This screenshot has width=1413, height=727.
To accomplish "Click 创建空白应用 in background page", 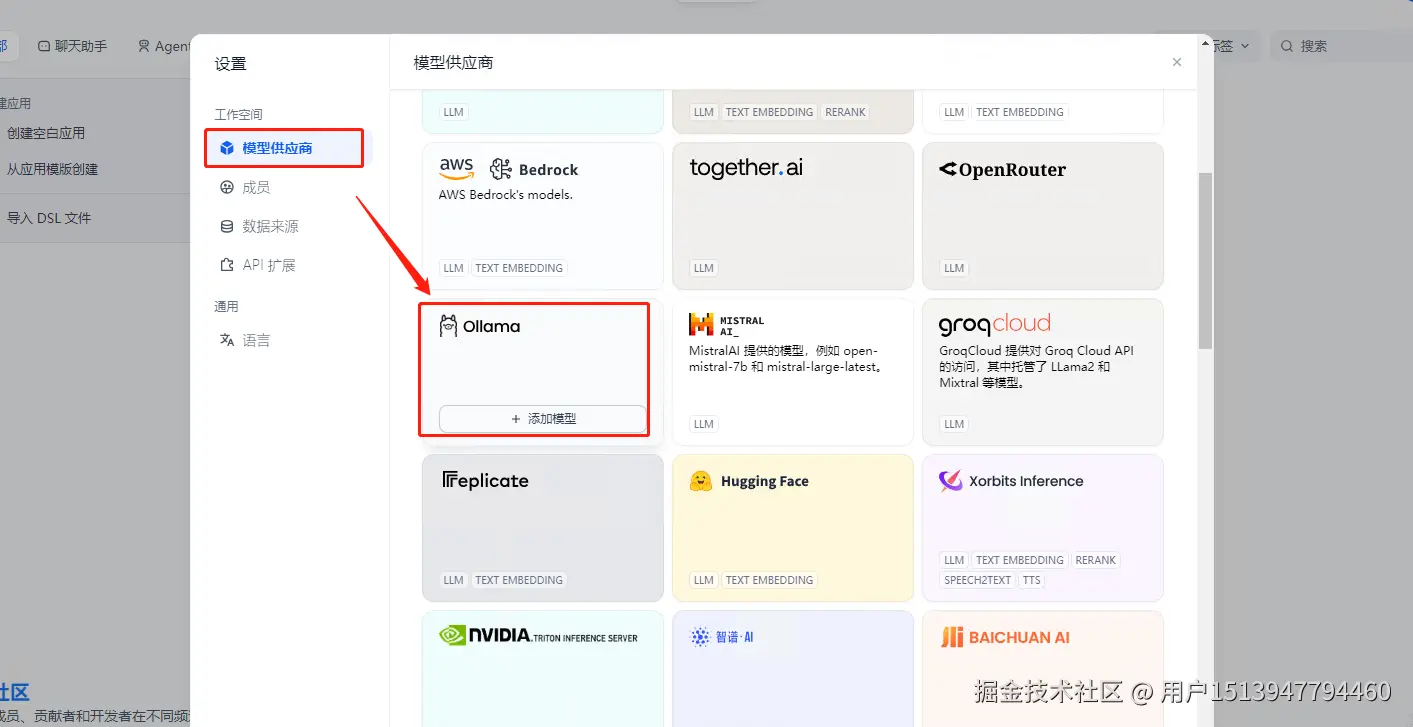I will 46,133.
